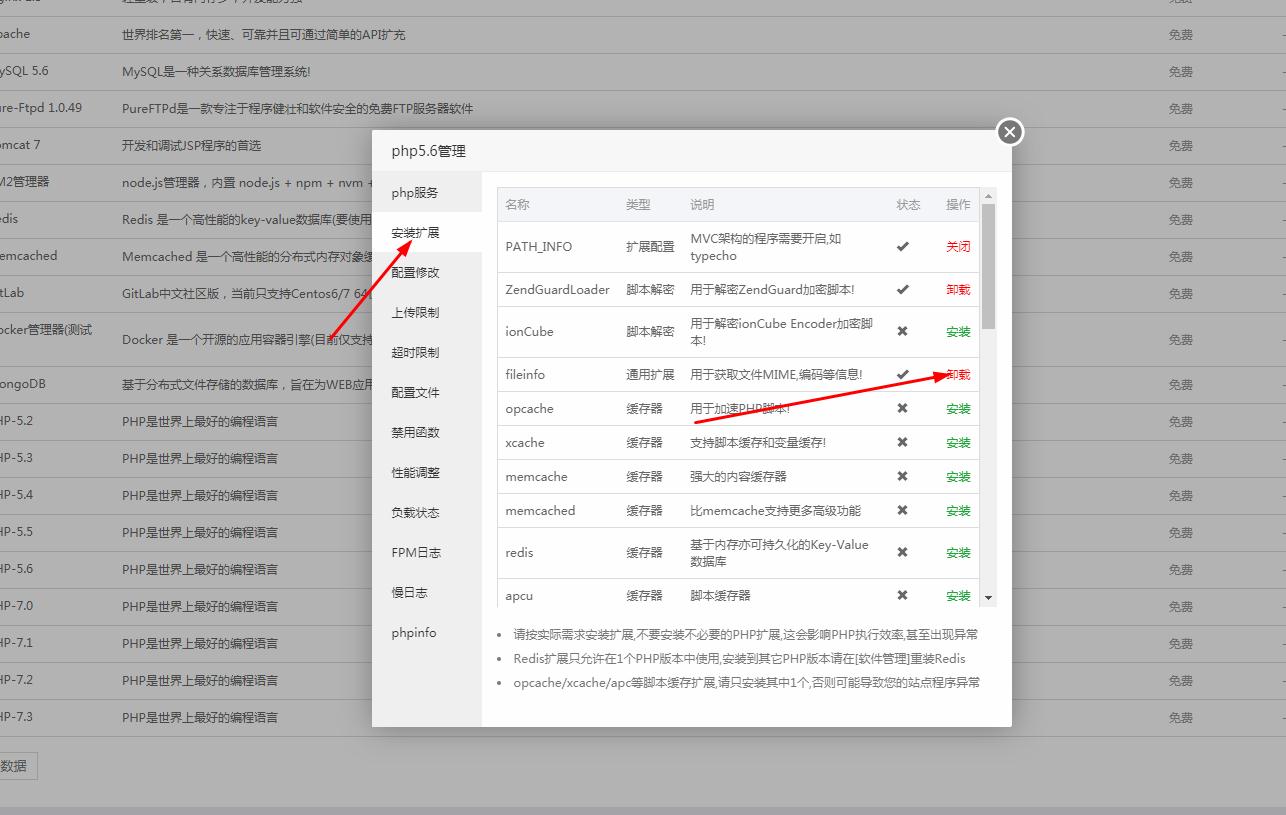Select the 安装扩展 sidebar tab
Screen dimensions: 1286x815
[x=415, y=233]
